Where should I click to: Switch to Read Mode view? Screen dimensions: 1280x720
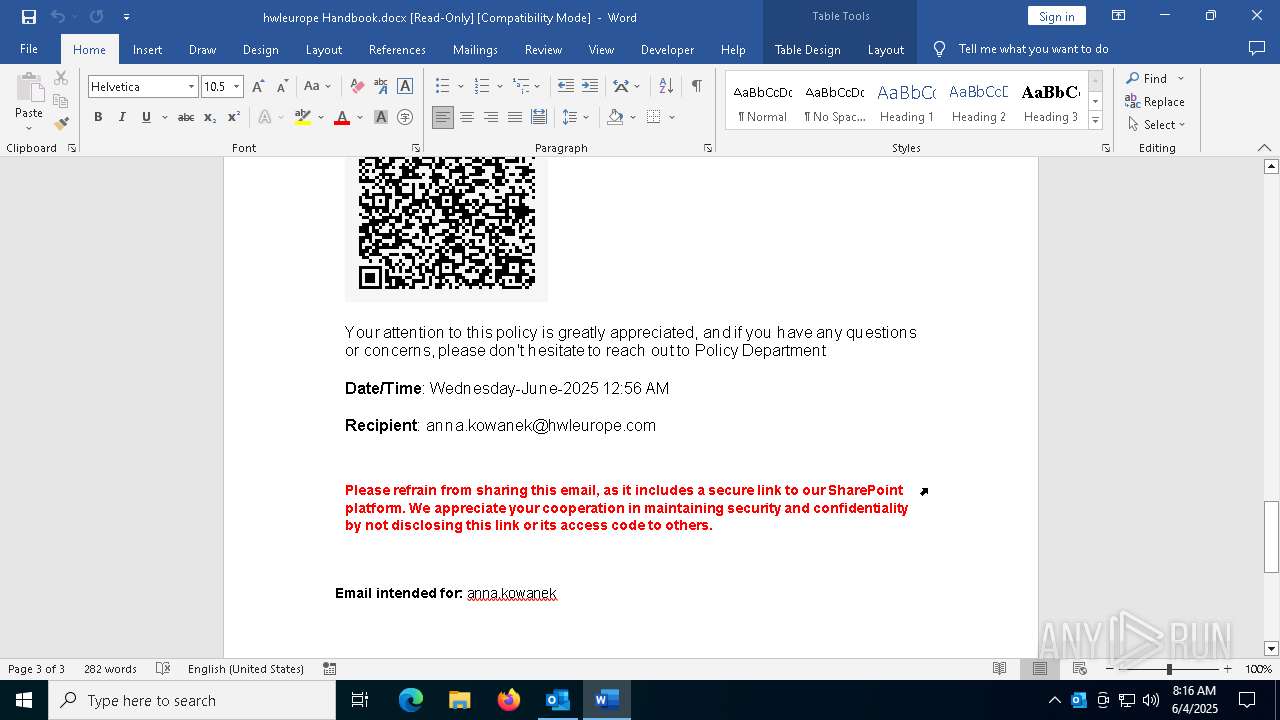[999, 669]
